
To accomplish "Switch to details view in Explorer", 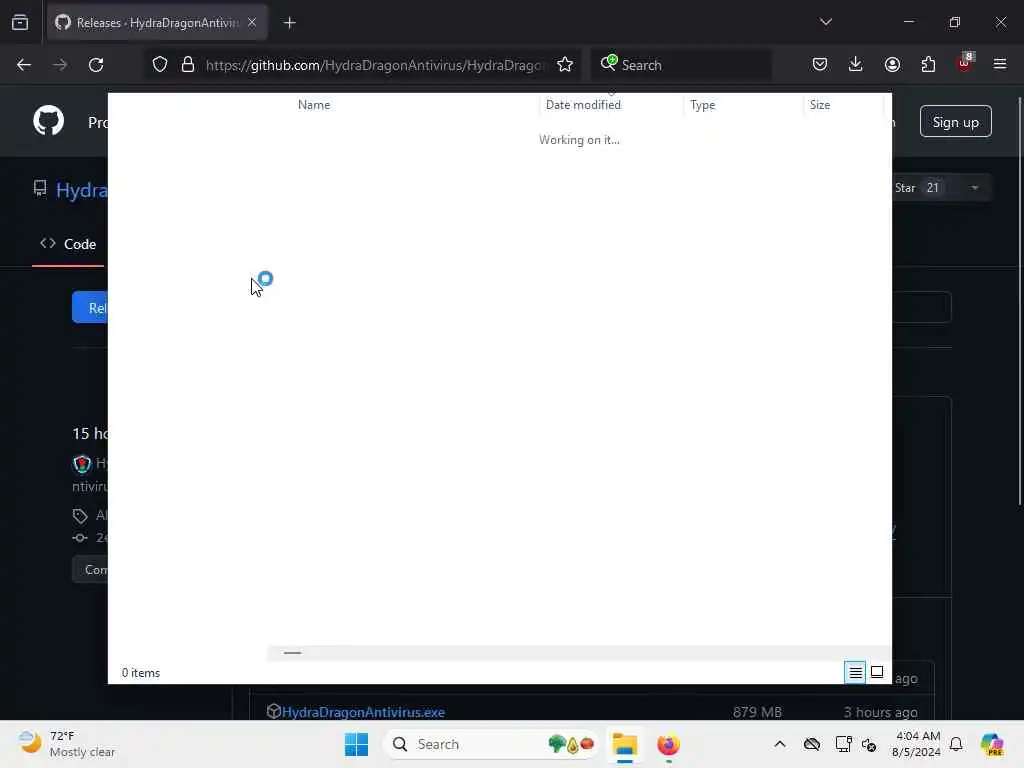I will [x=855, y=672].
